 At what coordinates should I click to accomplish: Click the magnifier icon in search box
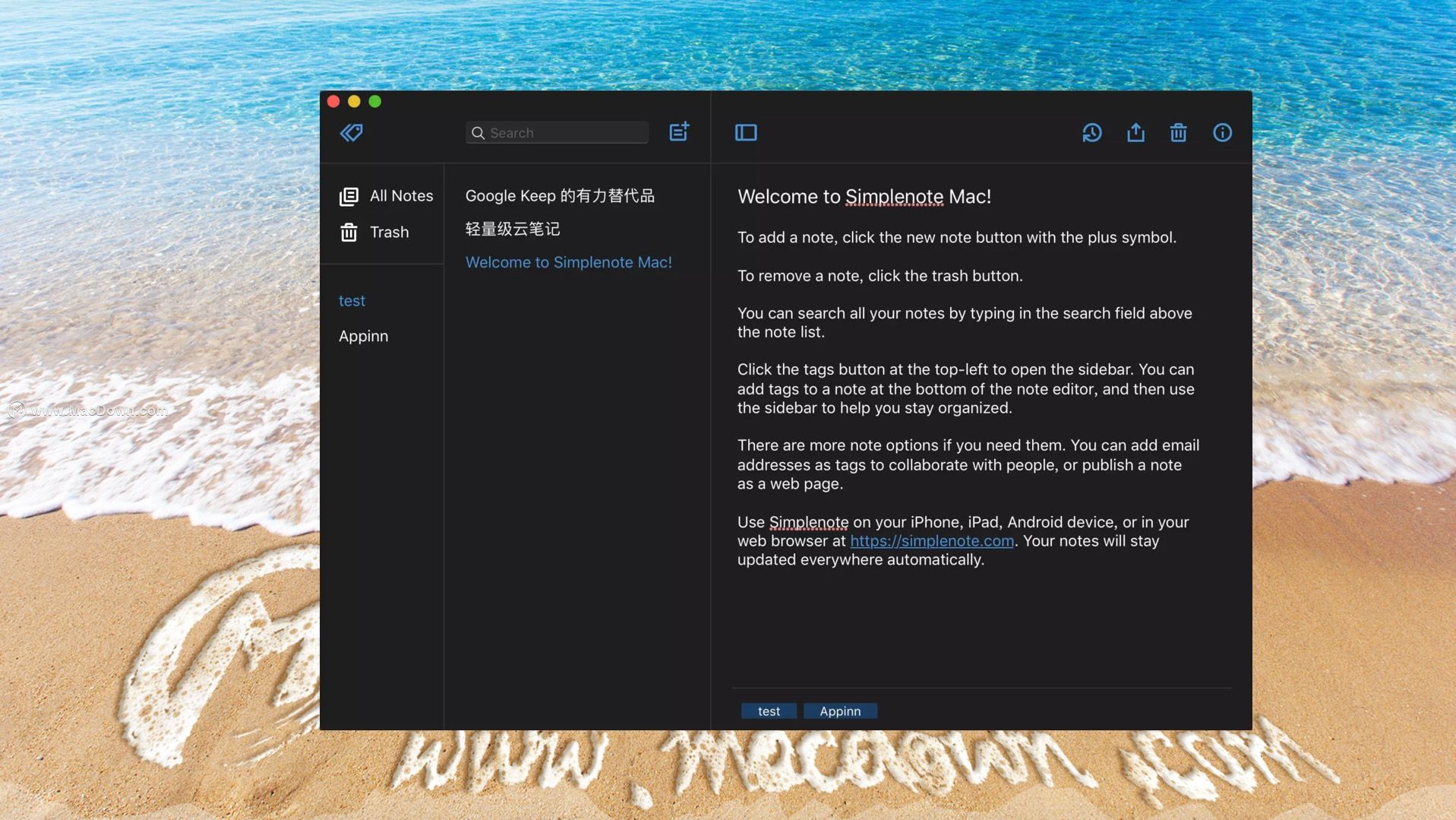pos(478,133)
